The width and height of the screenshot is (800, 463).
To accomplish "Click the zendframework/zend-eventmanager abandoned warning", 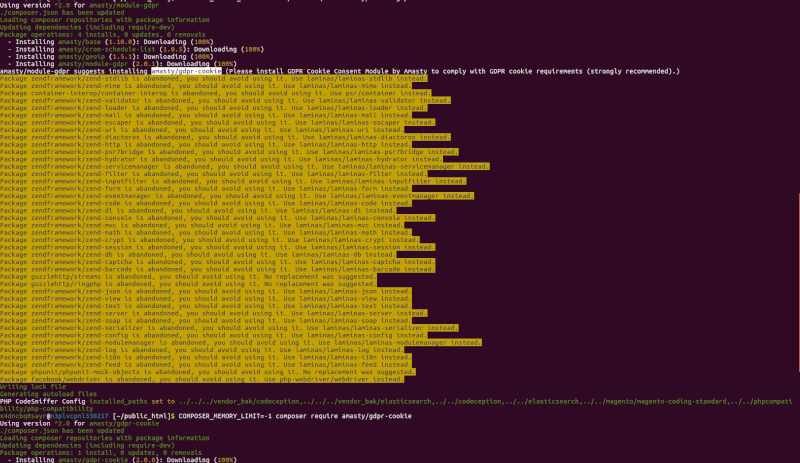I will 237,196.
